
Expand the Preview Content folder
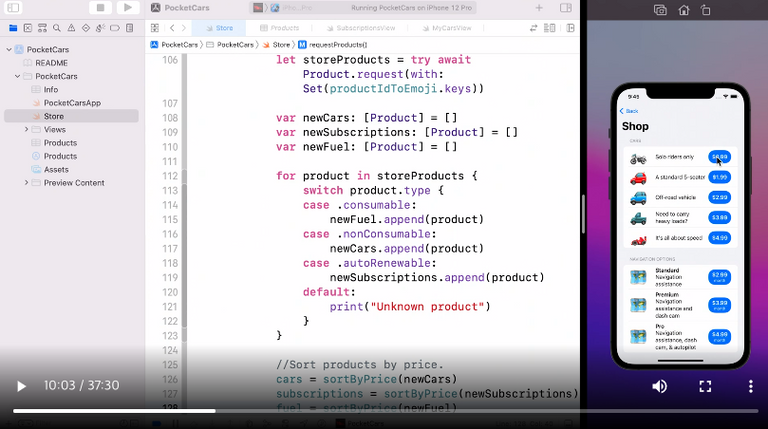pyautogui.click(x=26, y=183)
